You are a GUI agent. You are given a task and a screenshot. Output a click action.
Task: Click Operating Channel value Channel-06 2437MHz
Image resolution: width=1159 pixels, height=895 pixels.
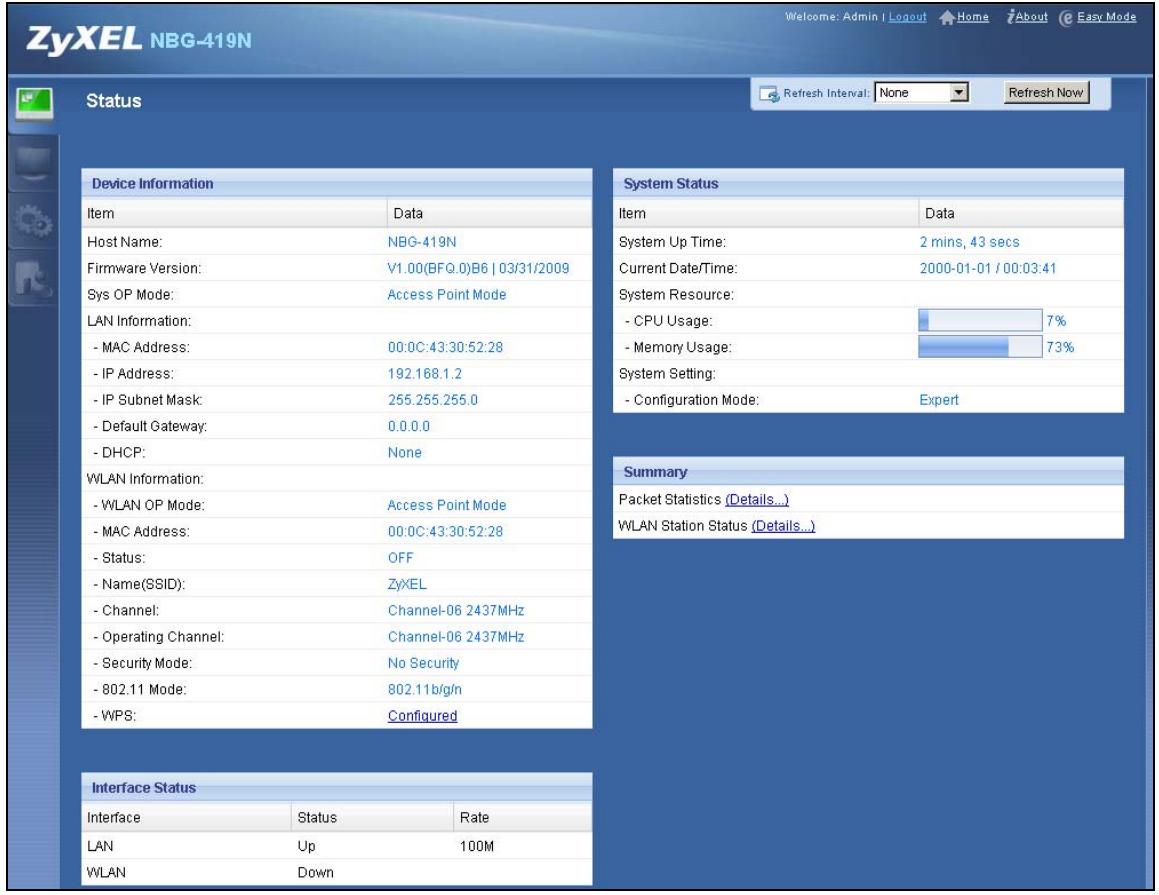(x=456, y=637)
